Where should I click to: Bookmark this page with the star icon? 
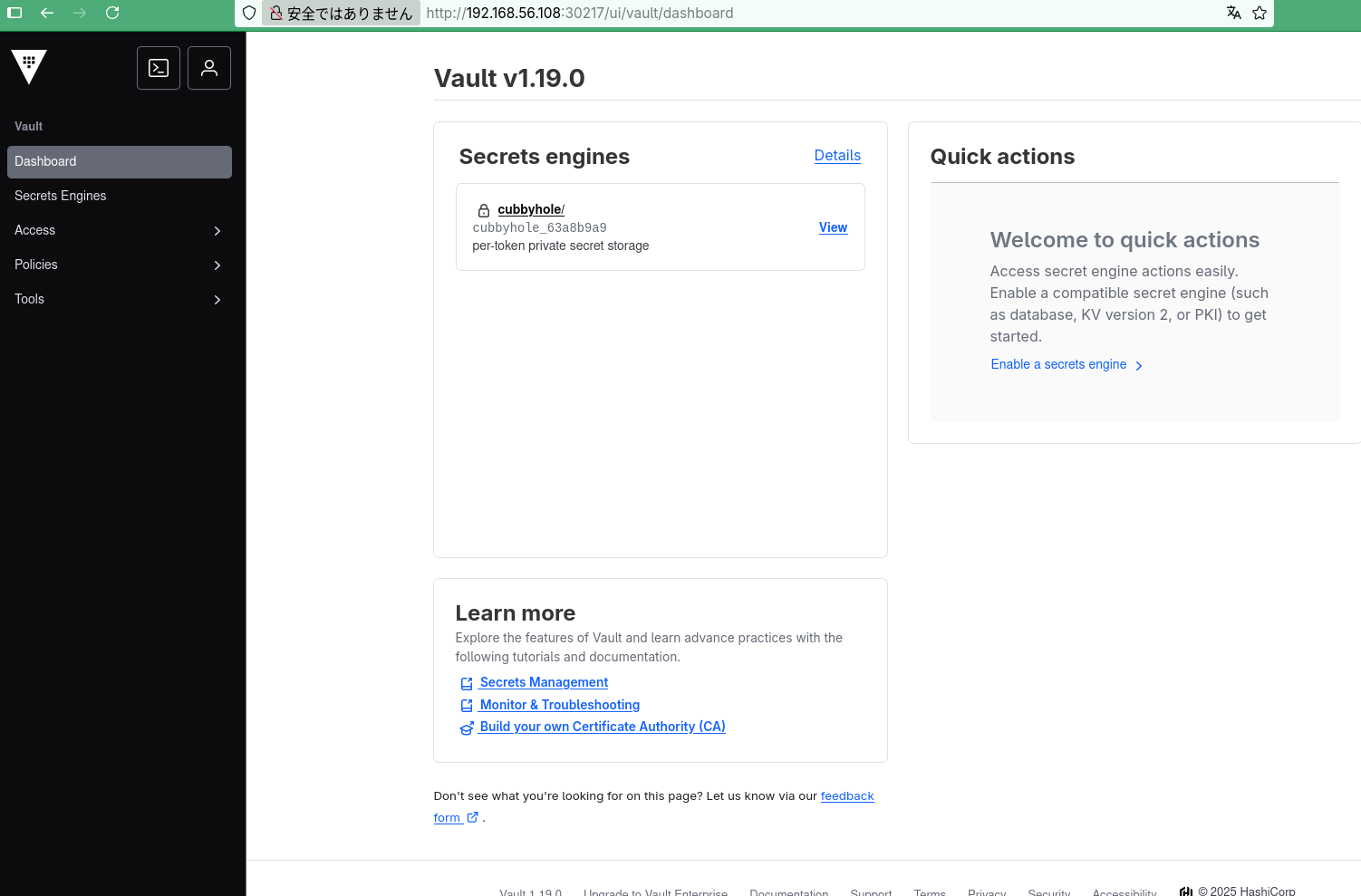(1260, 13)
